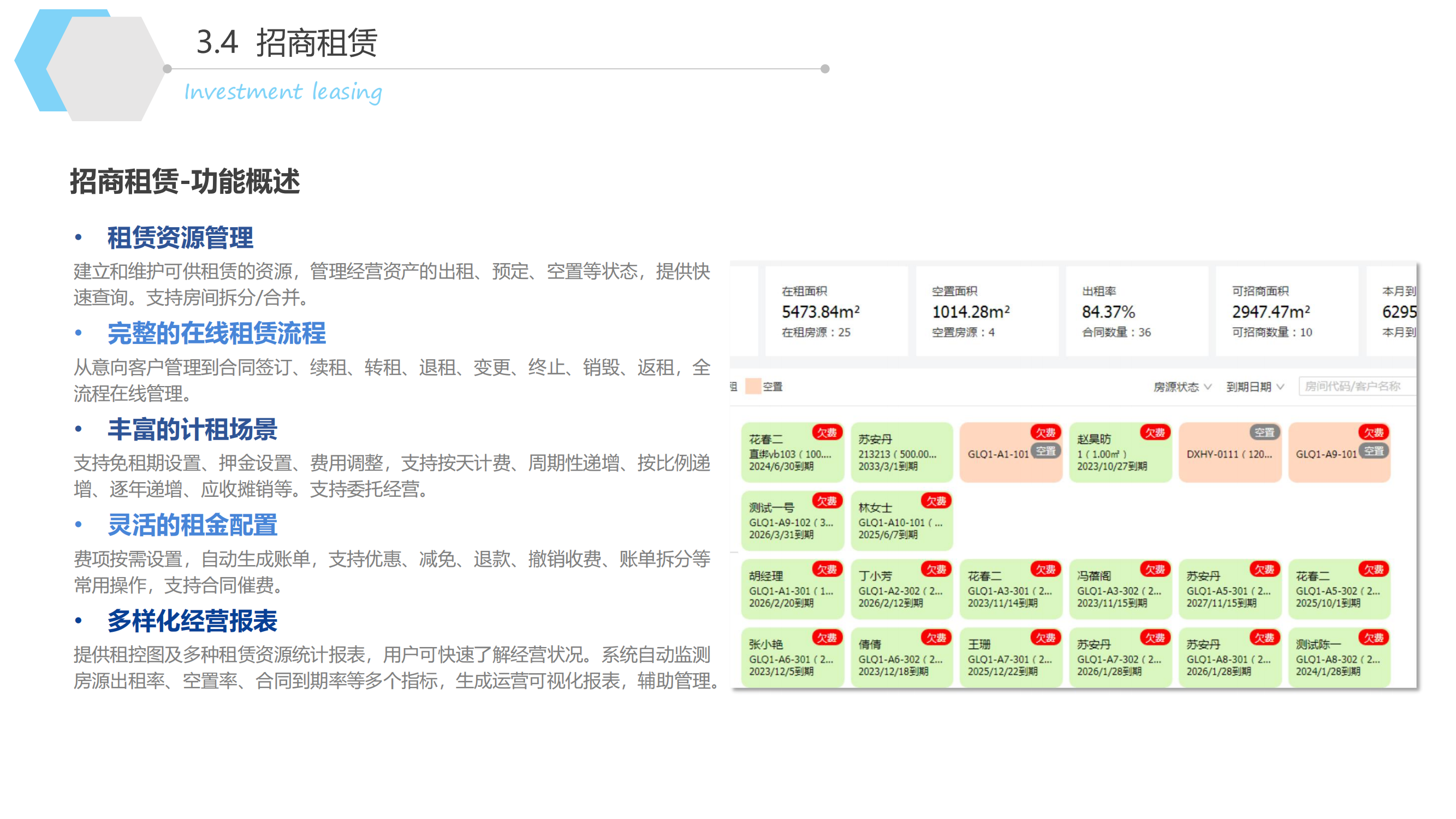Open the 在租面积 statistics card
The width and height of the screenshot is (1456, 819).
click(x=836, y=311)
